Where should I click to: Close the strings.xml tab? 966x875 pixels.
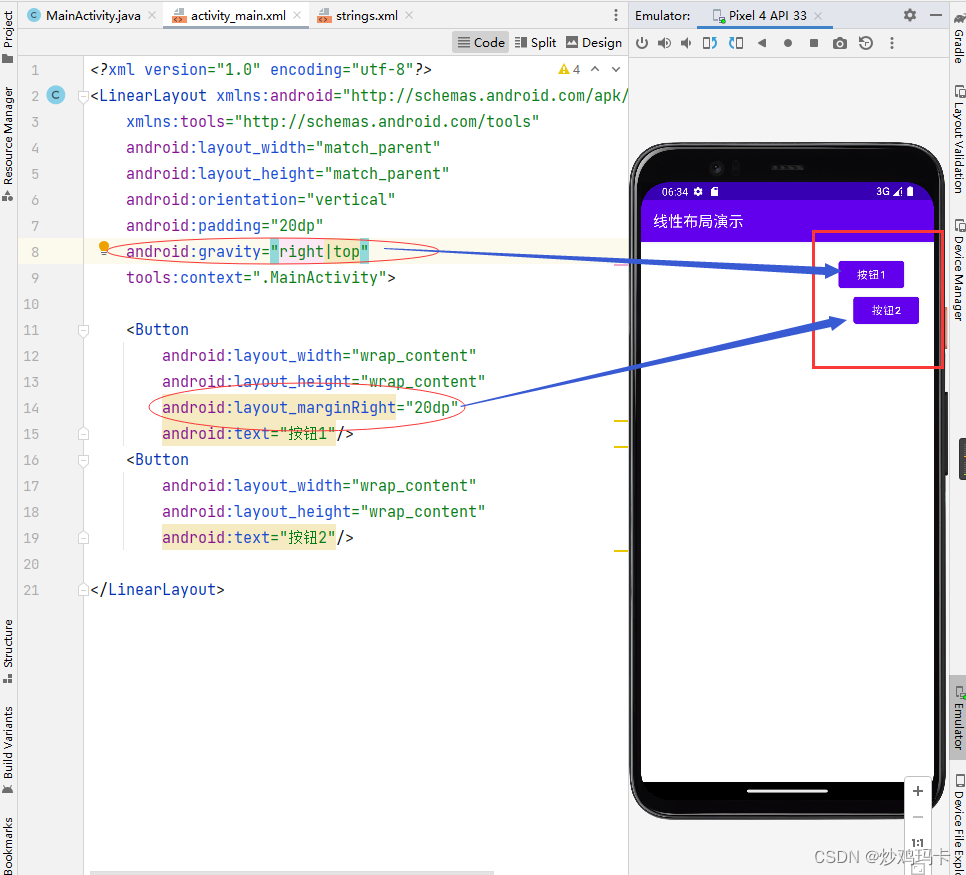coord(409,15)
